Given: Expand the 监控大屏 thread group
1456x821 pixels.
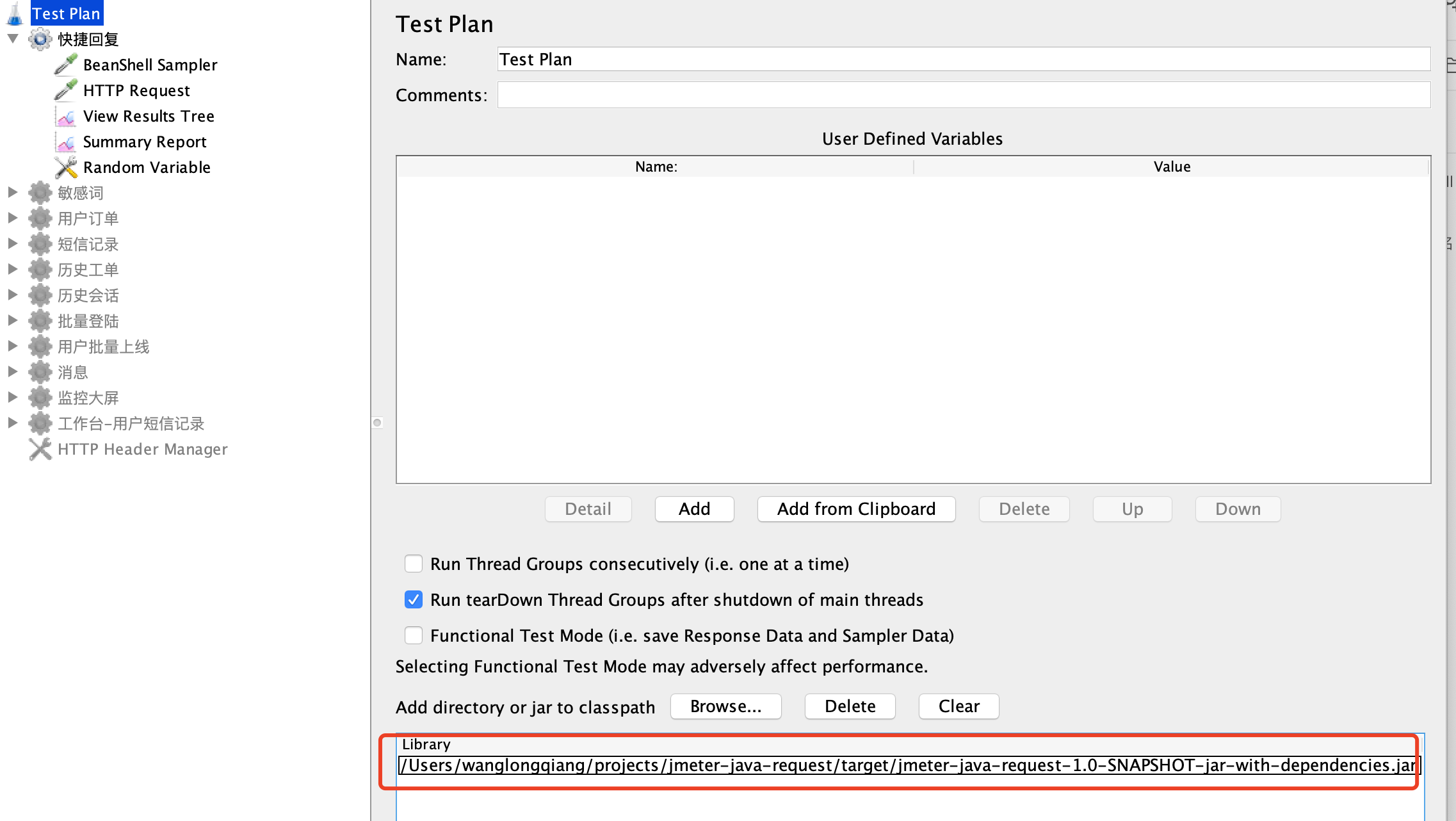Looking at the screenshot, I should click(13, 397).
